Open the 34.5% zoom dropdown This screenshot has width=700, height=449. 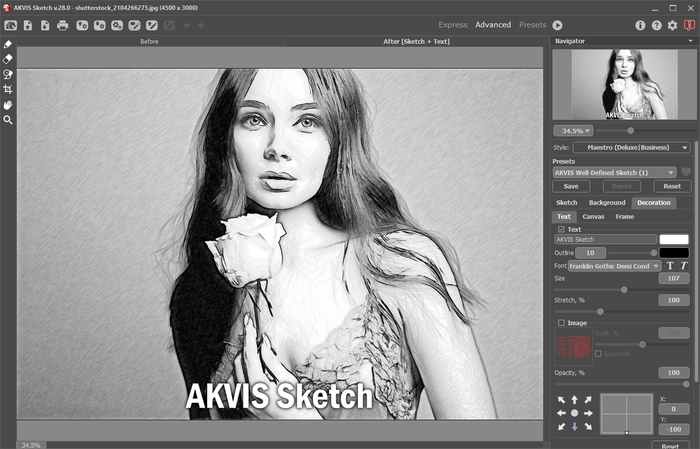point(573,131)
